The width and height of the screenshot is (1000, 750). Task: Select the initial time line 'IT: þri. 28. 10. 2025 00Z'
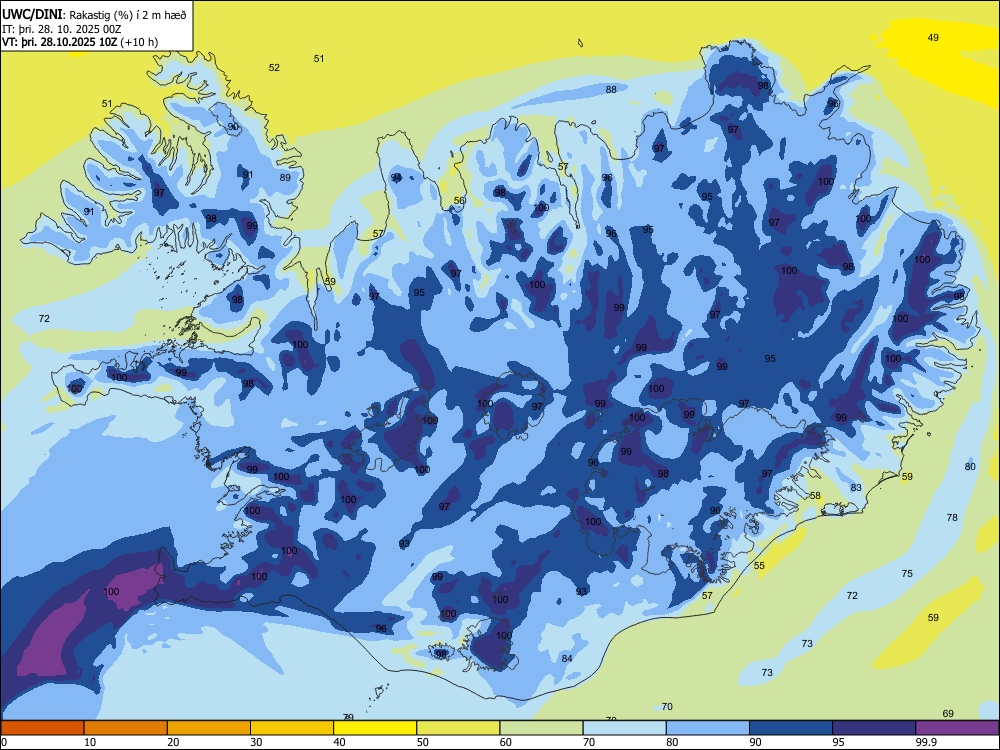(62, 29)
